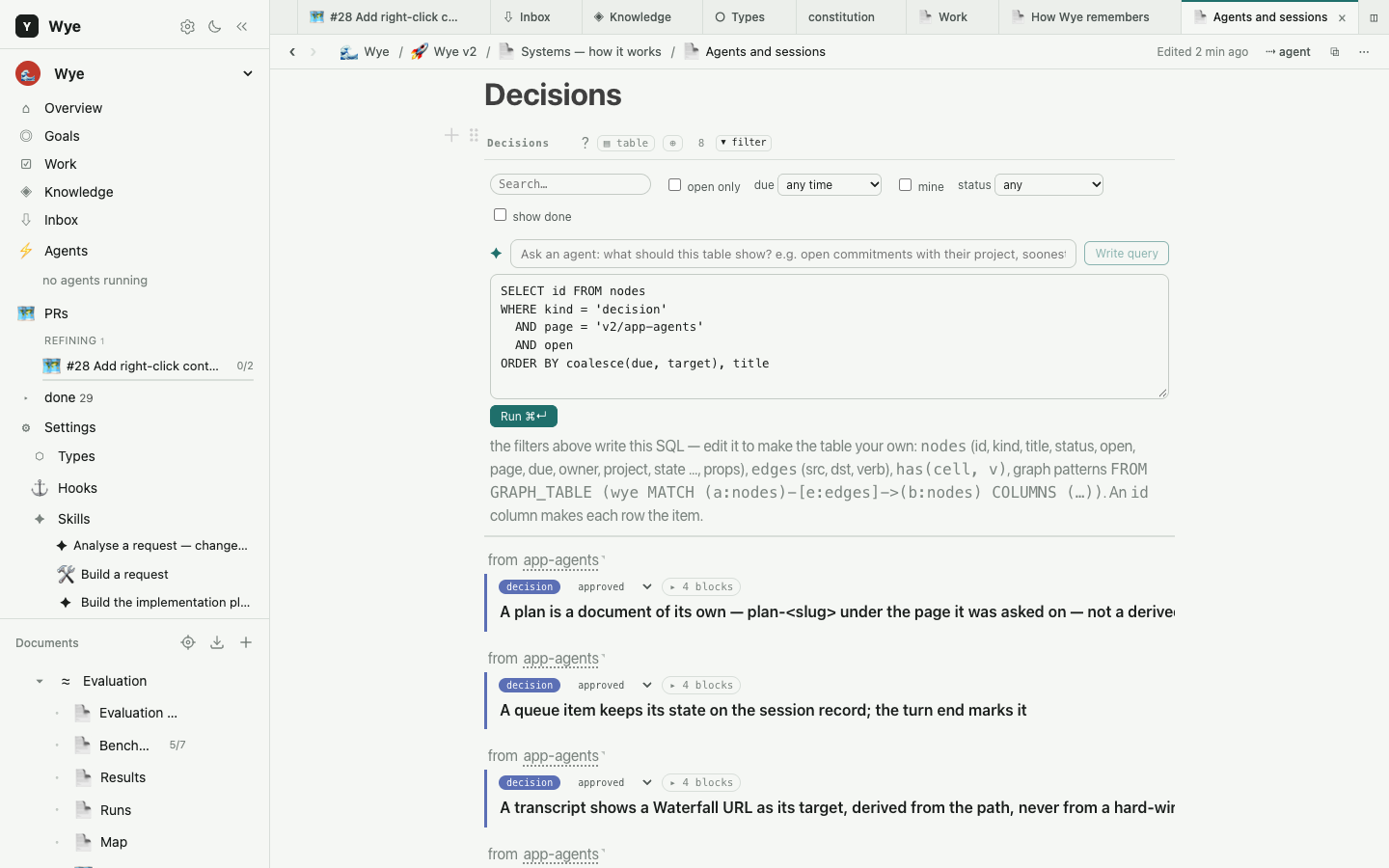
Task: Expand 4 blocks on queue item decision
Action: point(701,685)
